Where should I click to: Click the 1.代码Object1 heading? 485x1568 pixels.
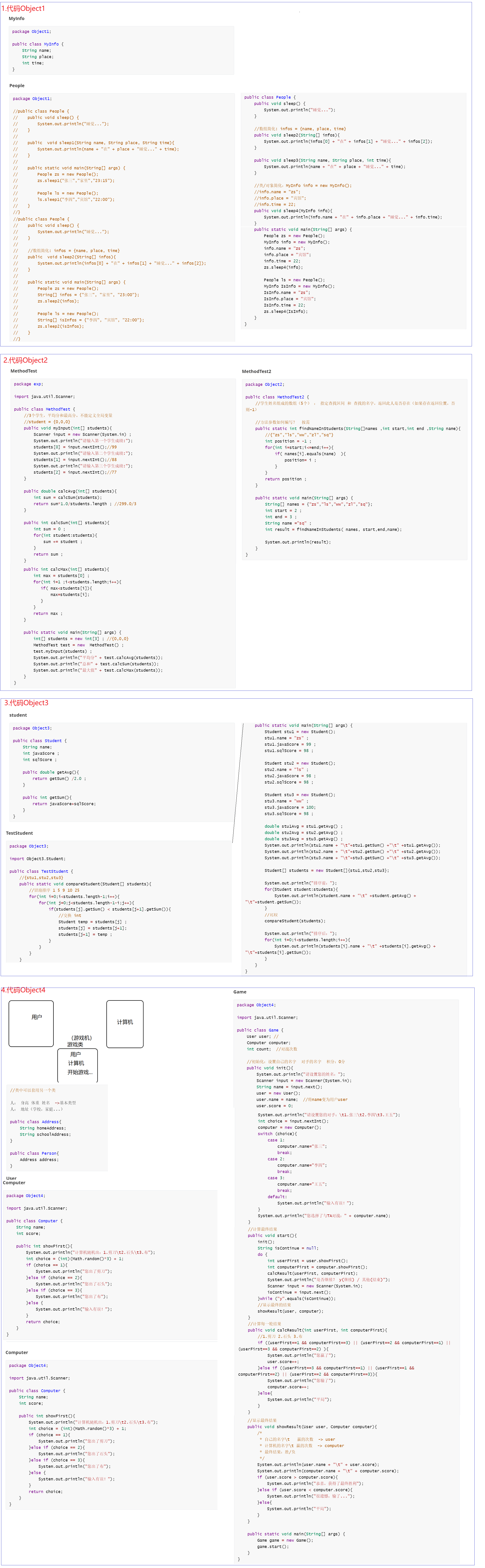(23, 9)
